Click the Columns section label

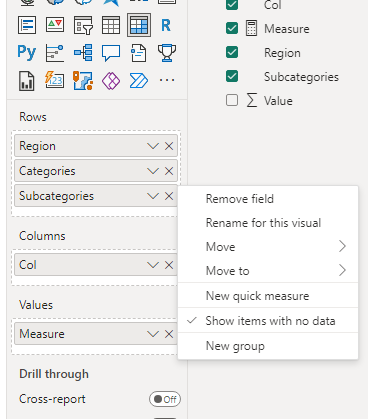tap(42, 236)
